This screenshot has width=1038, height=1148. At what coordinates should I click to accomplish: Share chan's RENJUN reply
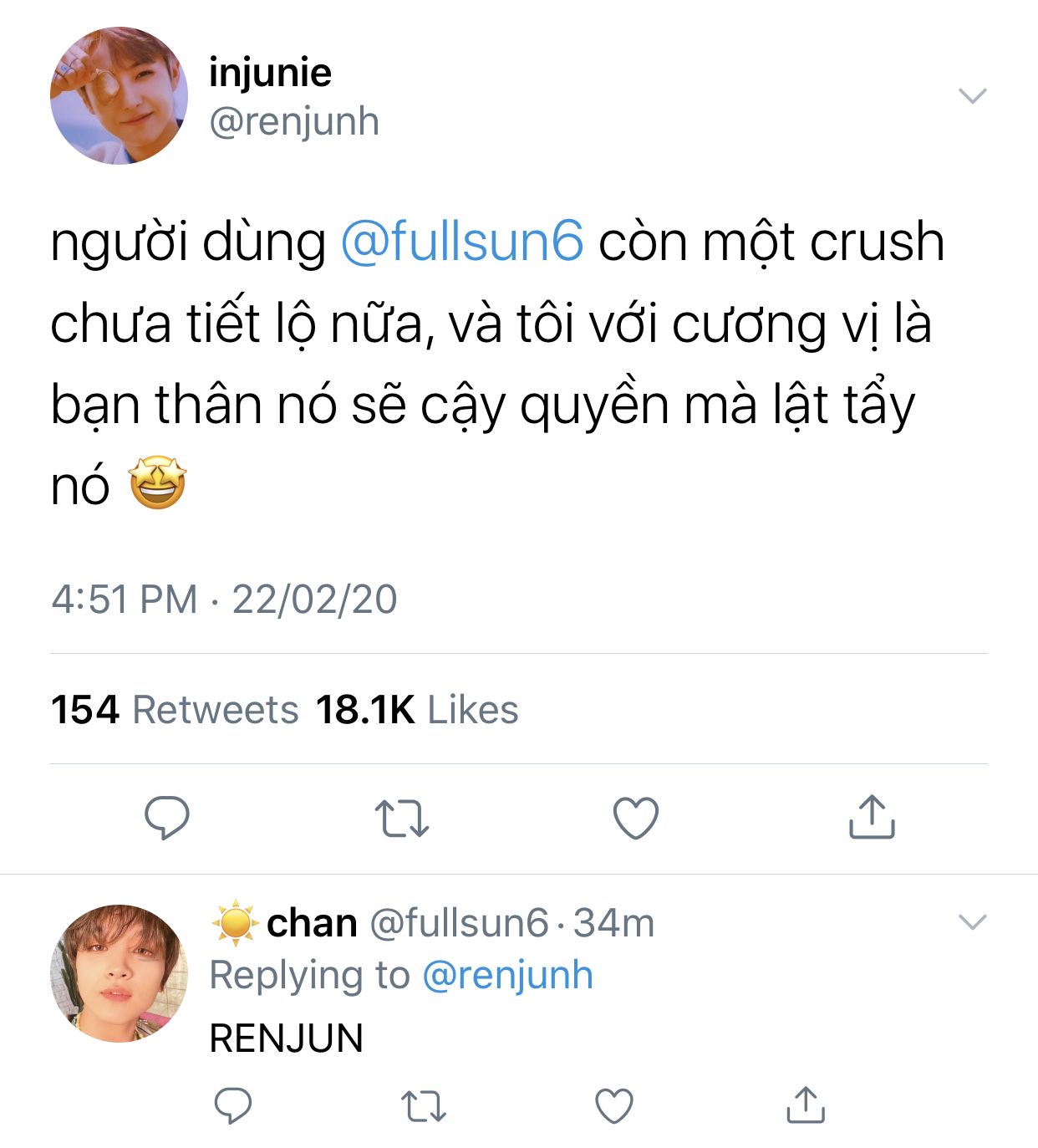tap(806, 1105)
